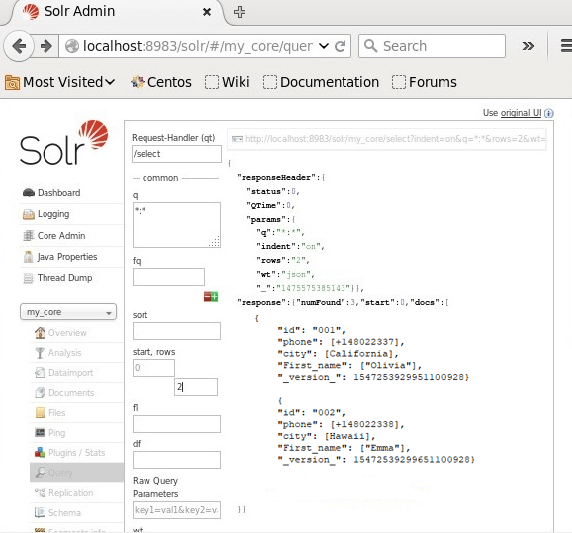572x533 pixels.
Task: Click the sort input field
Action: (x=177, y=331)
